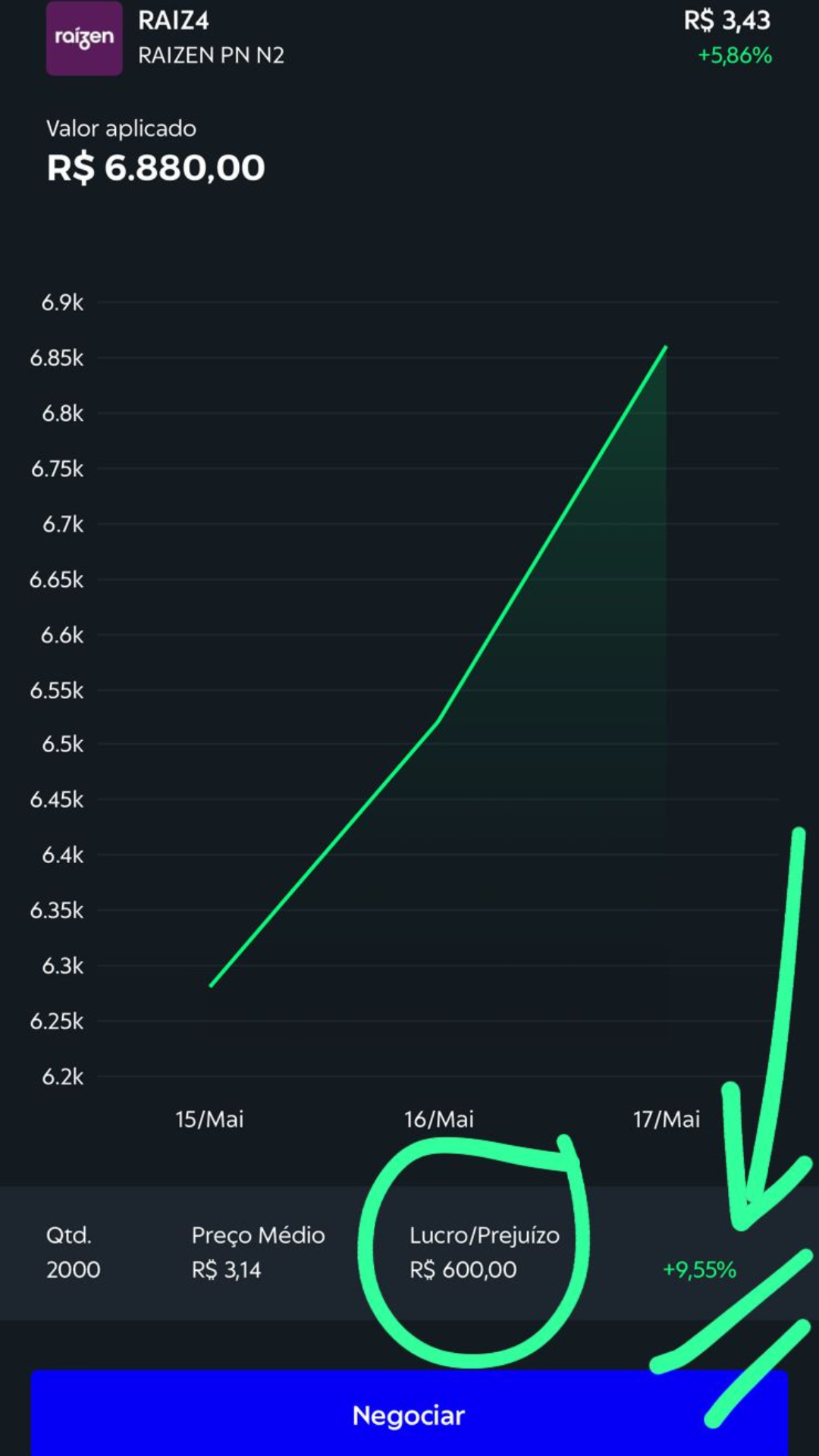819x1456 pixels.
Task: Tap the +9,55% profit percentage
Action: (x=699, y=1269)
